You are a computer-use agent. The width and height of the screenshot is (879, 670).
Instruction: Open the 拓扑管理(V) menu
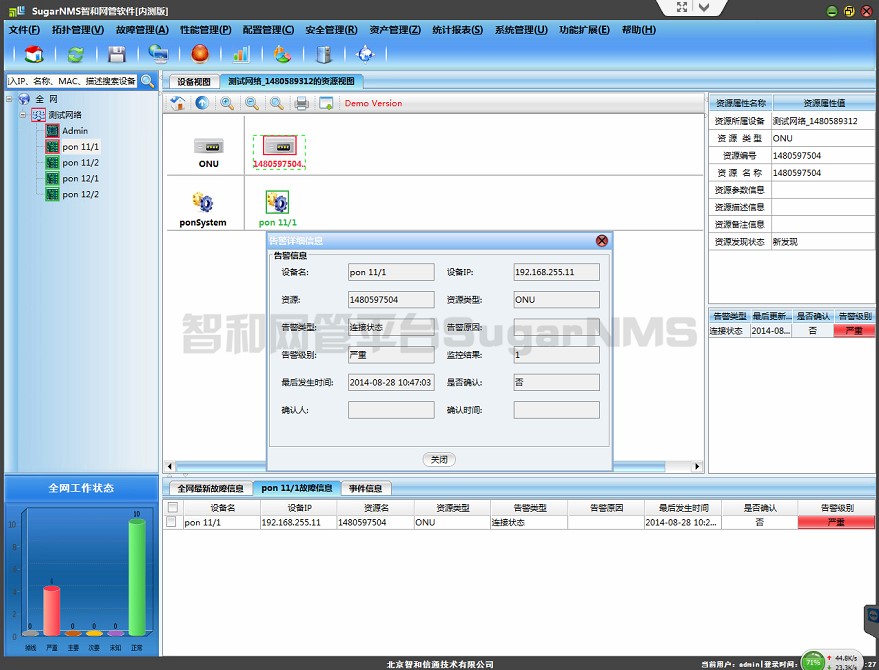pos(78,30)
